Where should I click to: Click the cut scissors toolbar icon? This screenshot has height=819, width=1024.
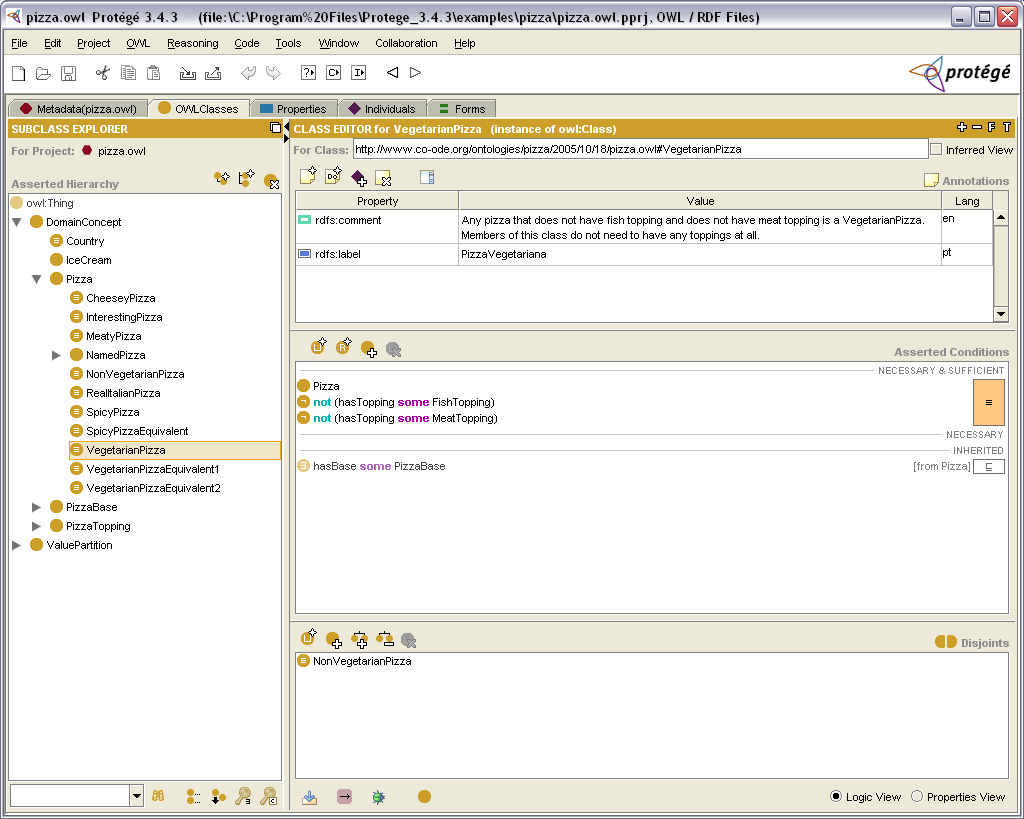click(x=102, y=73)
